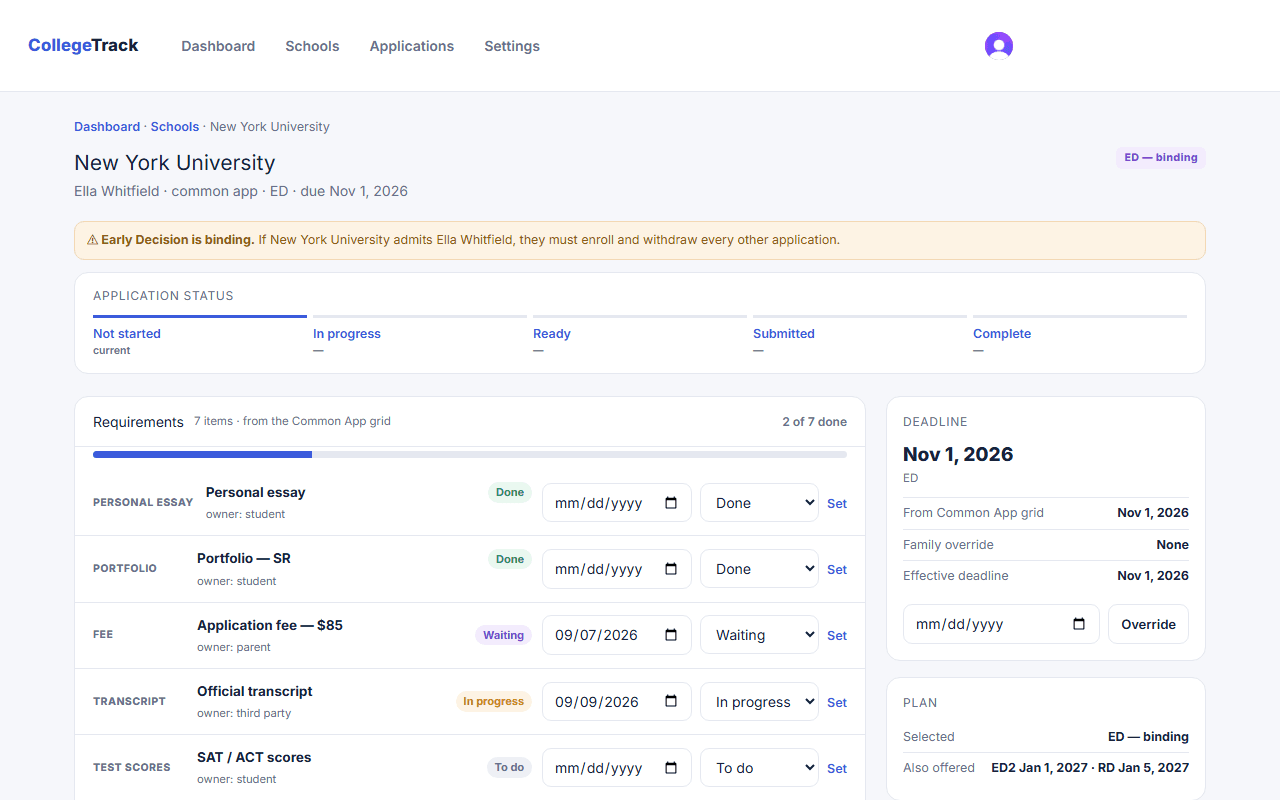Click the To do badge on test scores row
1280x800 pixels.
pos(509,768)
